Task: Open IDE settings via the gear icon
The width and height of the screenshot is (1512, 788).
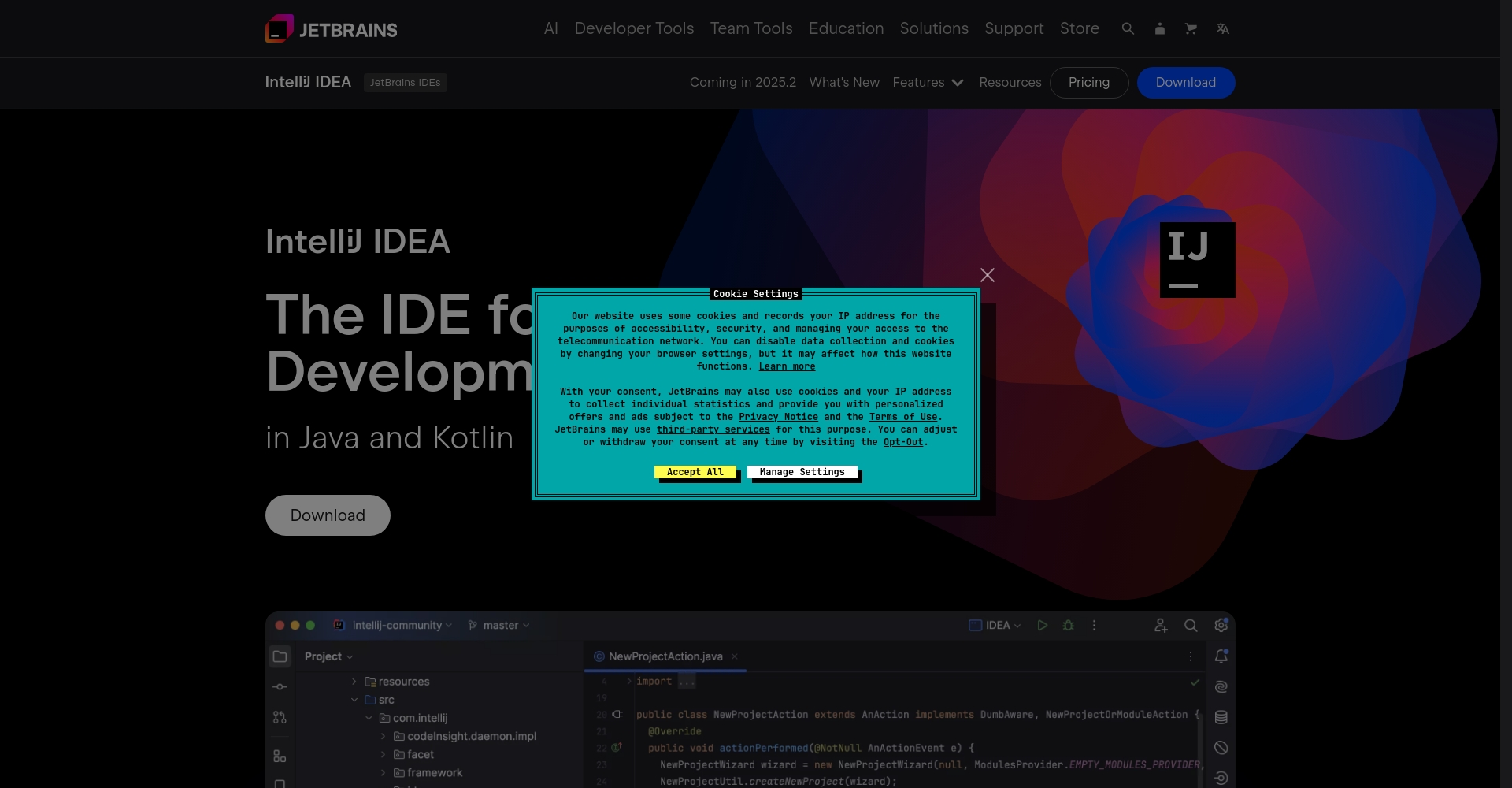Action: pos(1221,625)
